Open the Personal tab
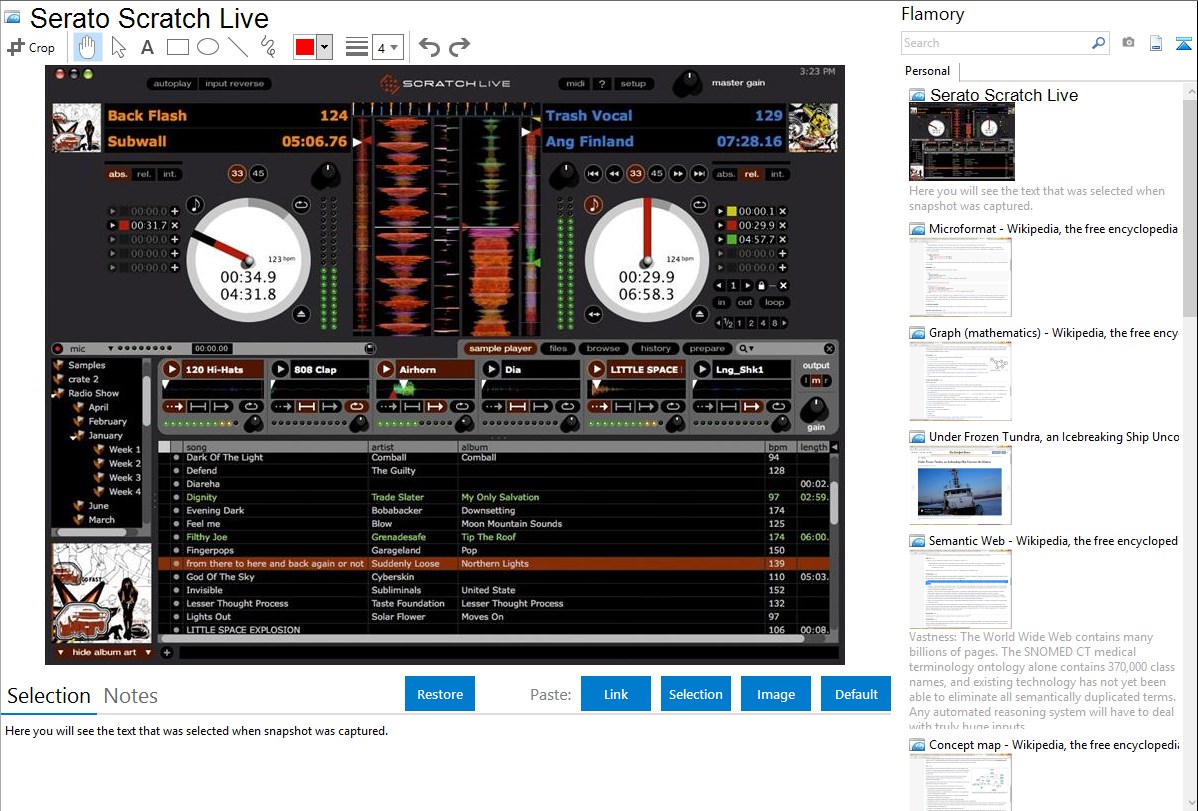 point(928,71)
